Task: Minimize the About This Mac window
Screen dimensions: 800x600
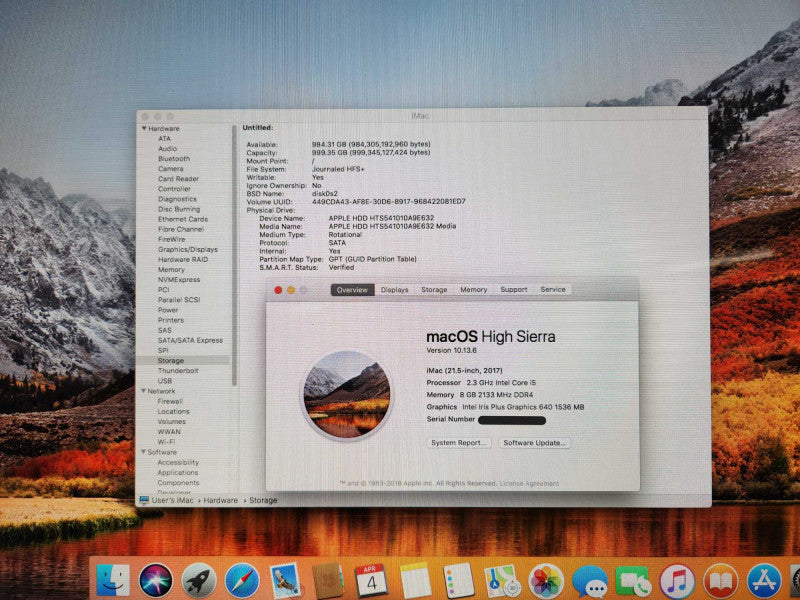Action: 291,290
